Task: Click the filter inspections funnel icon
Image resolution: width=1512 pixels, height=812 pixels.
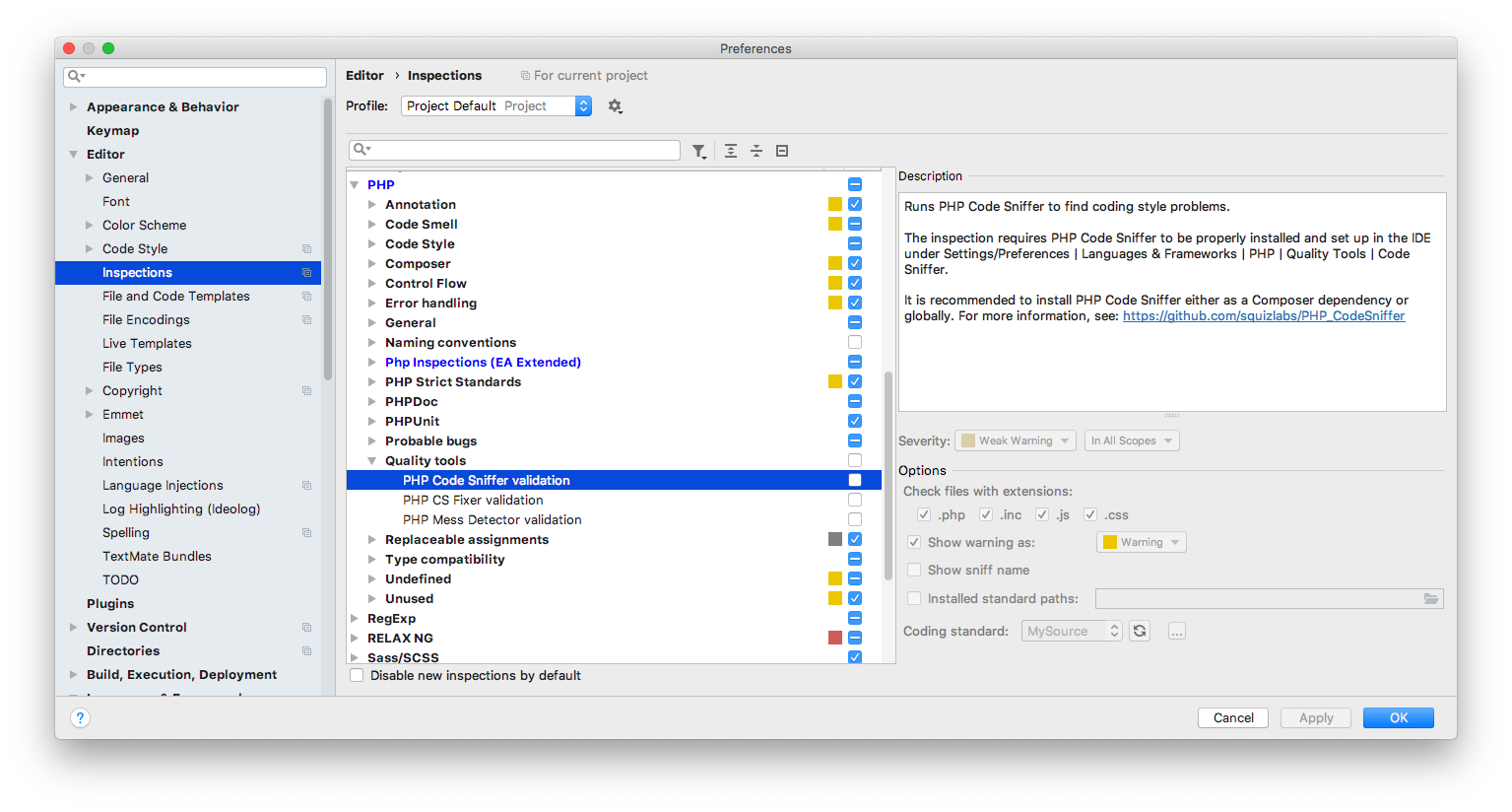Action: (698, 151)
